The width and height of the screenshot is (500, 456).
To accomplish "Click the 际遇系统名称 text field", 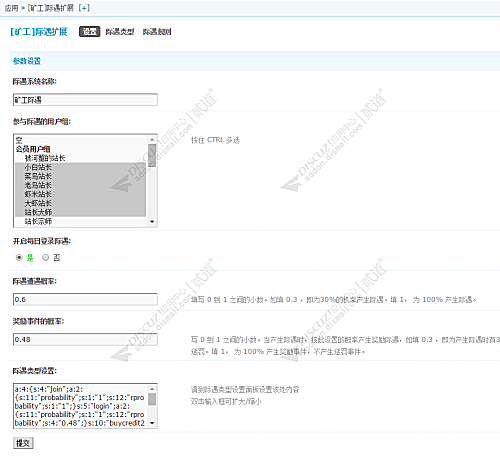I will click(85, 100).
